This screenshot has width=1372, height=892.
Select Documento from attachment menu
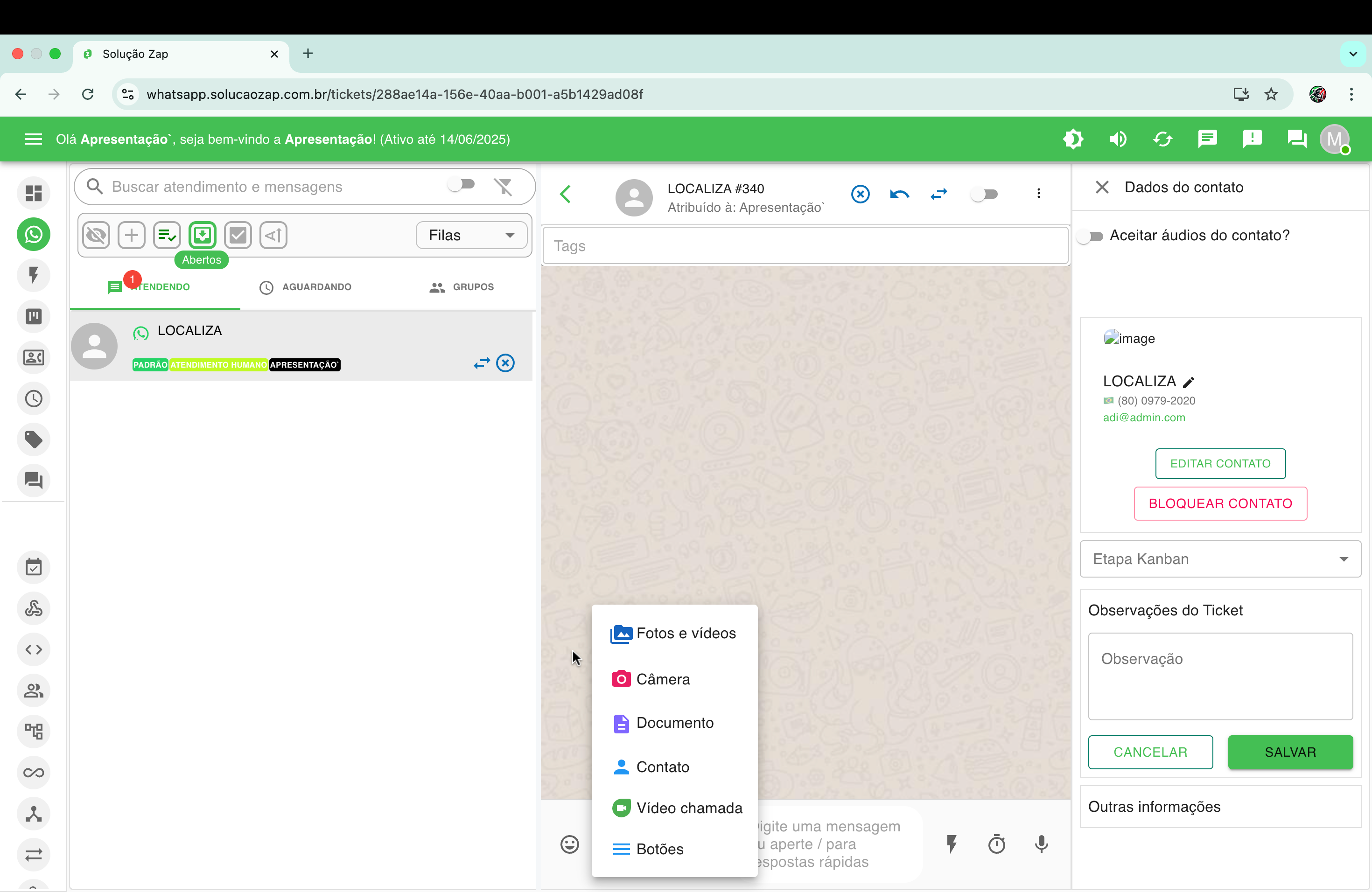(674, 723)
